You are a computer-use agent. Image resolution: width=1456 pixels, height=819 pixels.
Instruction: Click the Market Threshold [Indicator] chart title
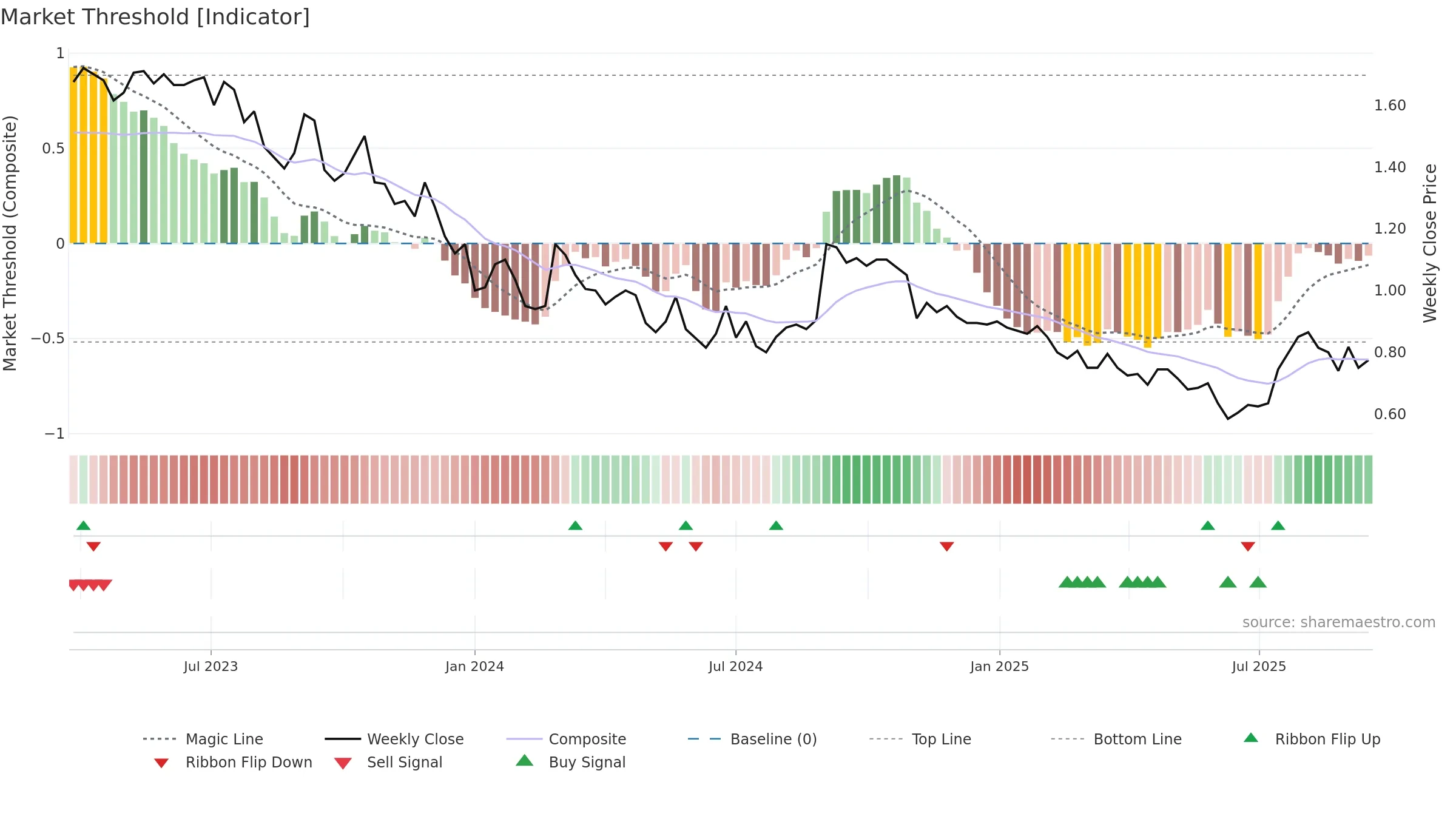point(155,17)
